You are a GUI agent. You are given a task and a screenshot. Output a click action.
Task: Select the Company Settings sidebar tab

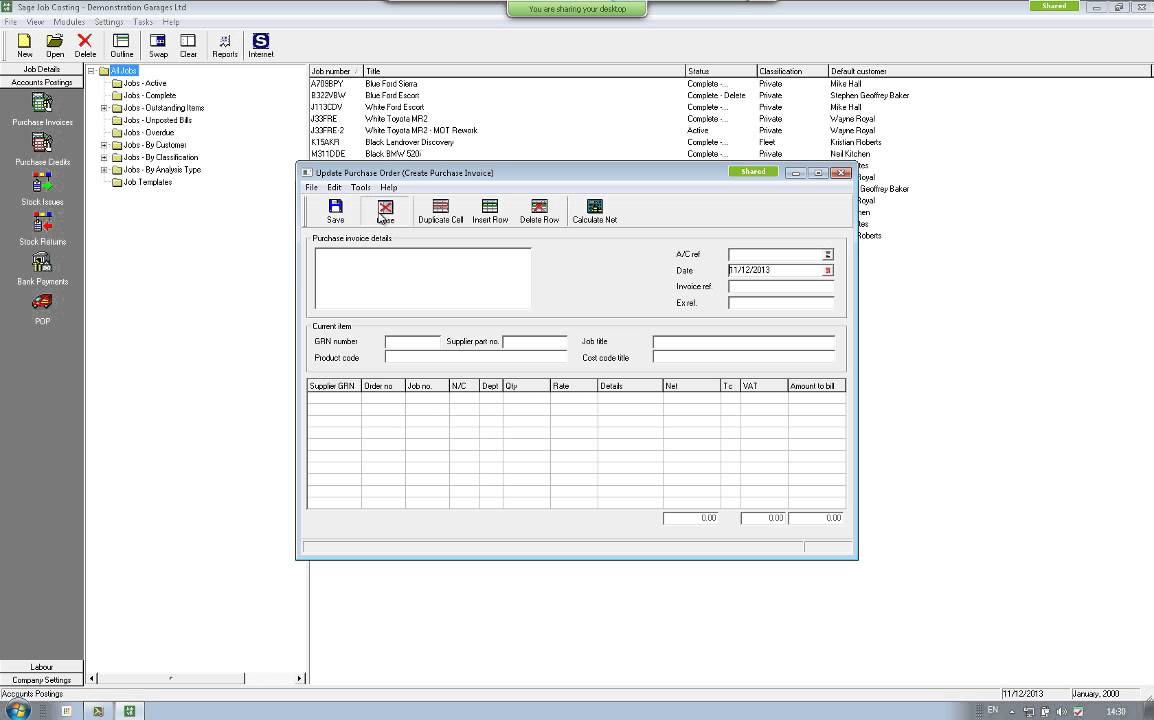(42, 680)
